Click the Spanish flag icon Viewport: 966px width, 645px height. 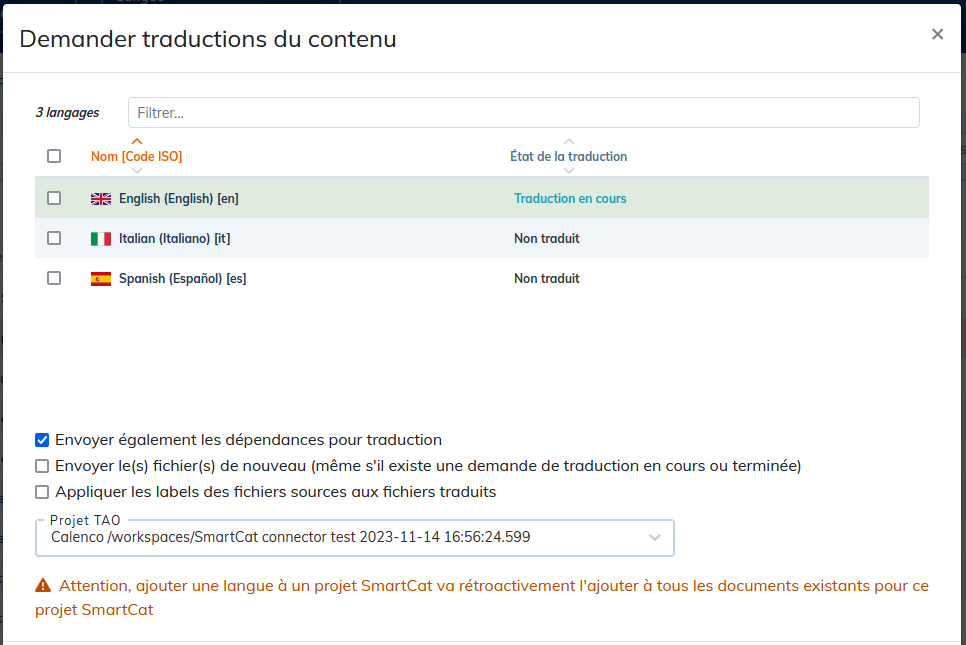coord(101,278)
